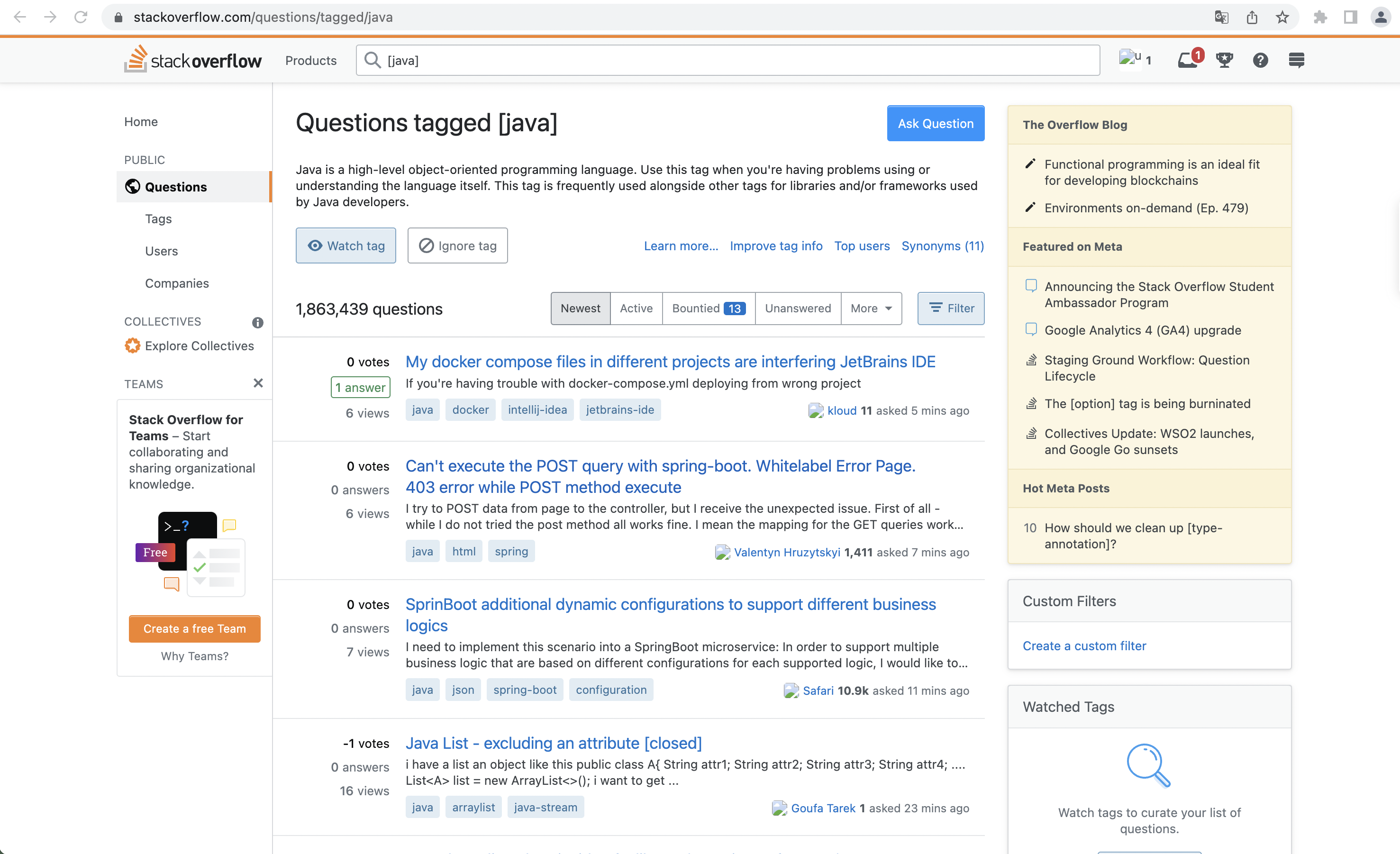Click the translate page icon
The image size is (1400, 854).
[x=1221, y=18]
